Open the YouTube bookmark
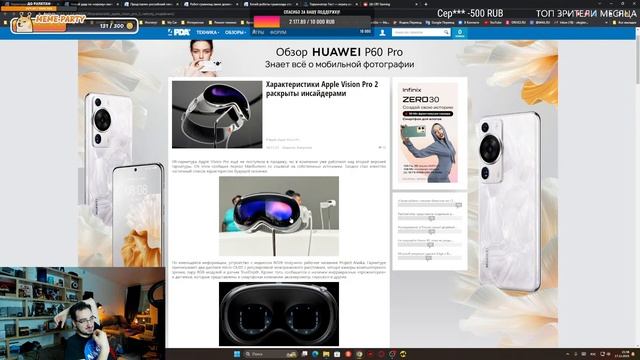The height and width of the screenshot is (360, 640). (493, 22)
